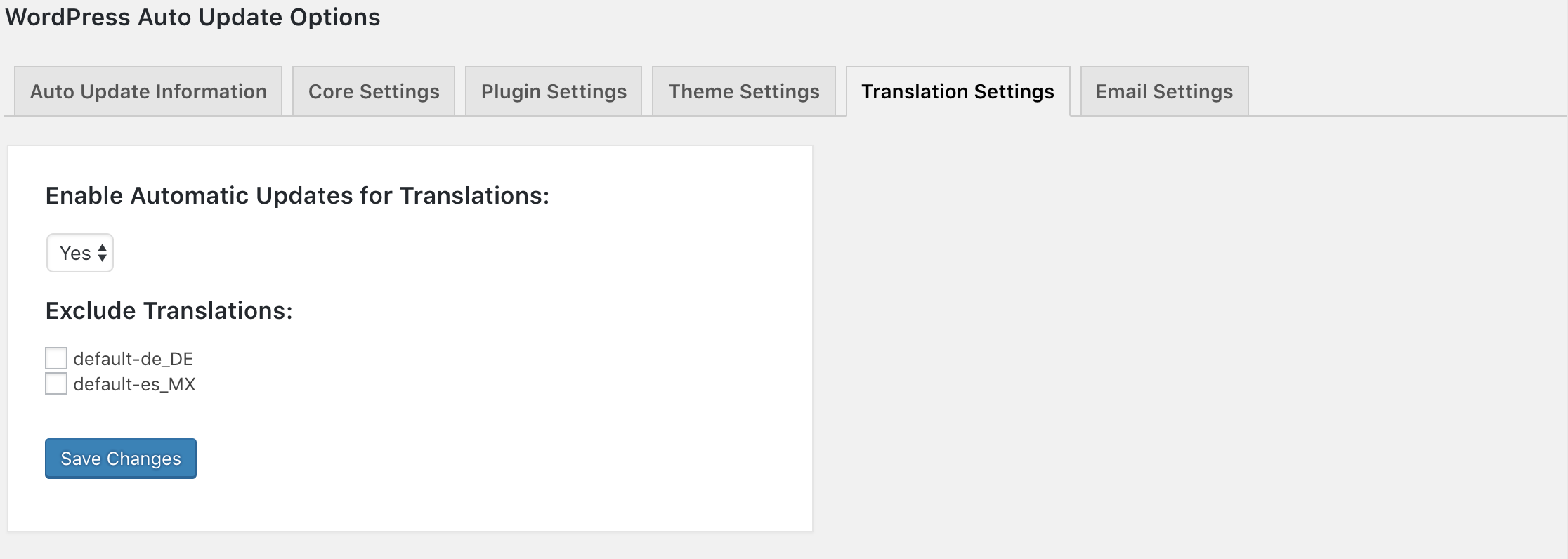The width and height of the screenshot is (1568, 559).
Task: Tick the default-de_DE exclusion checkbox
Action: tap(56, 358)
